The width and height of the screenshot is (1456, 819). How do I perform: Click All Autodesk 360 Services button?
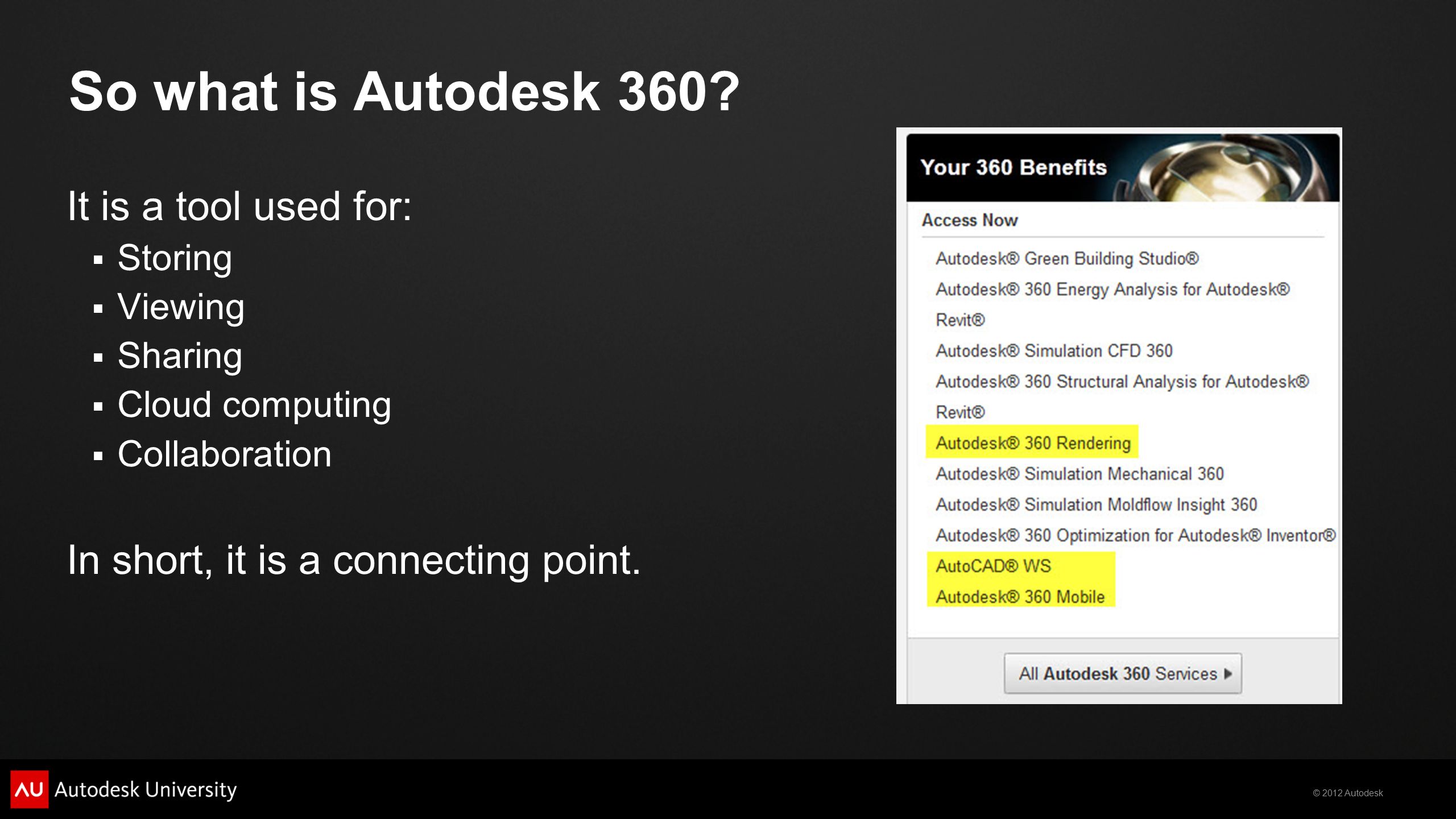[1123, 673]
